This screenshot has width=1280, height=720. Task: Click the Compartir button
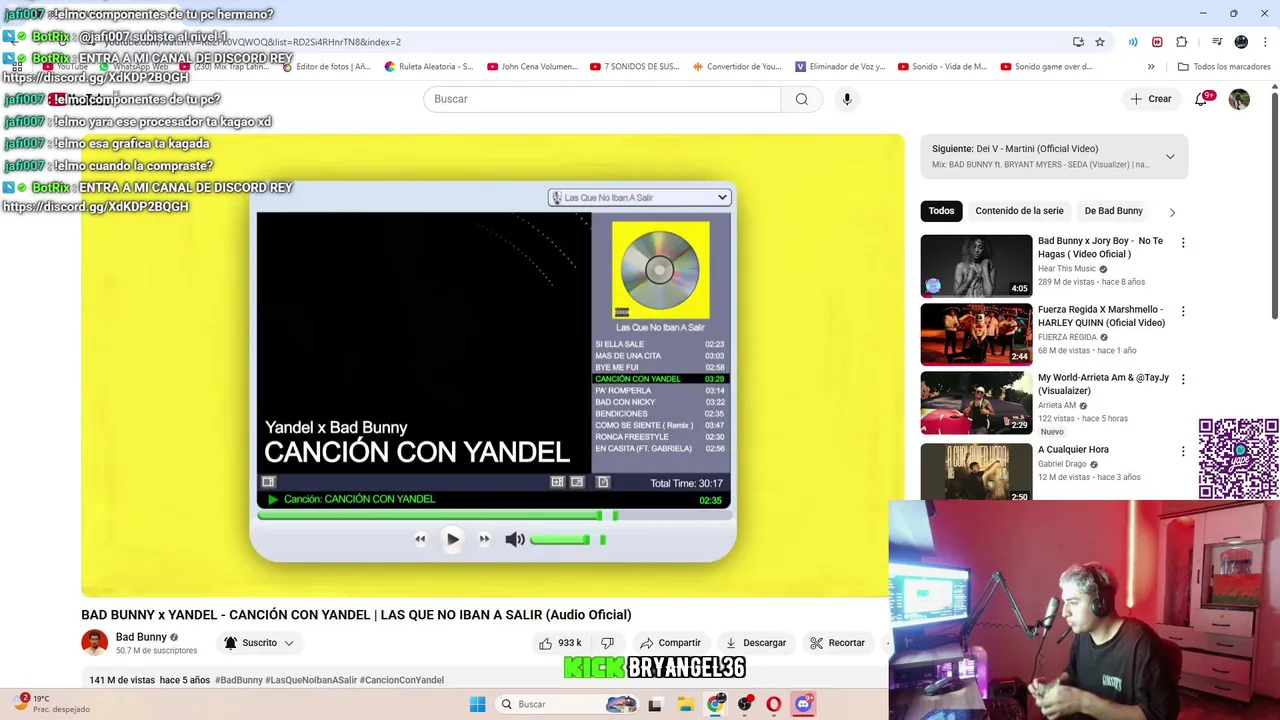point(670,643)
